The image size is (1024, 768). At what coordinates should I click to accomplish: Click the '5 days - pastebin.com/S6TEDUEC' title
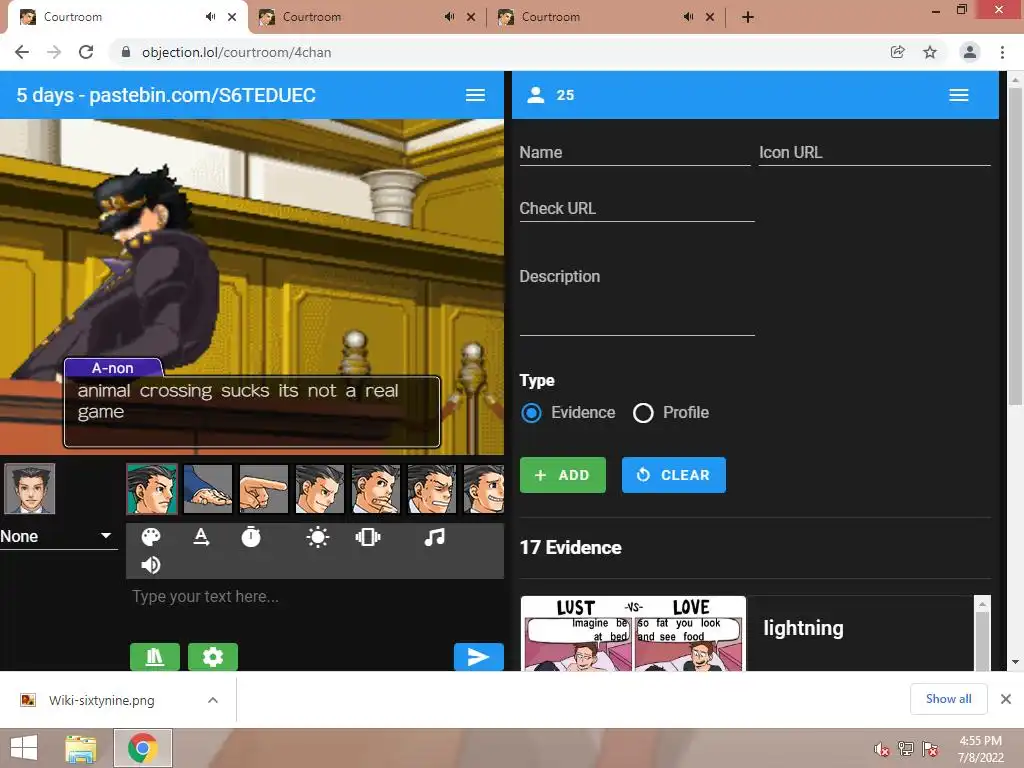tap(166, 95)
